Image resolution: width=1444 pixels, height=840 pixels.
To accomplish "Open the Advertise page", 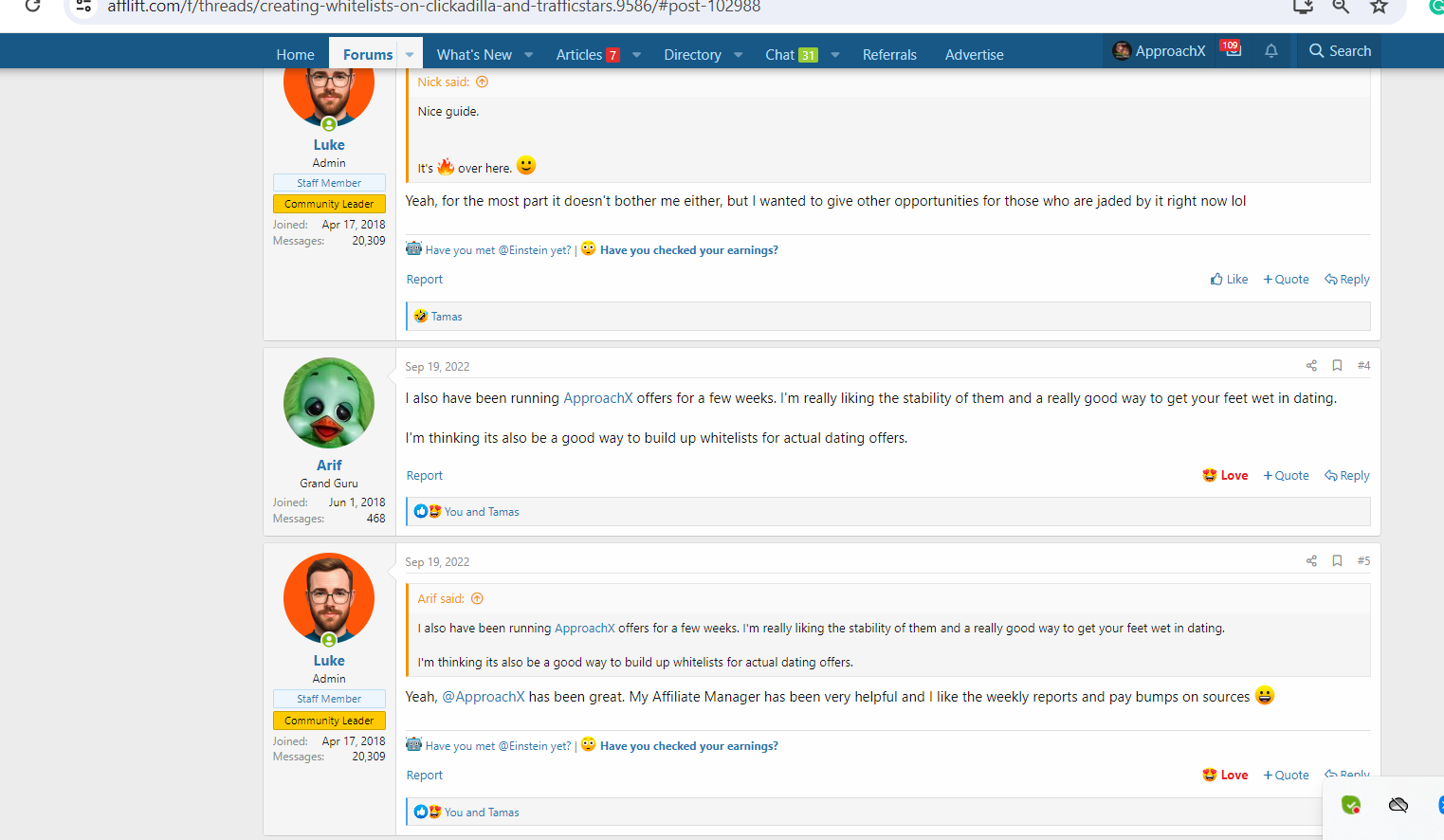I will (x=974, y=55).
